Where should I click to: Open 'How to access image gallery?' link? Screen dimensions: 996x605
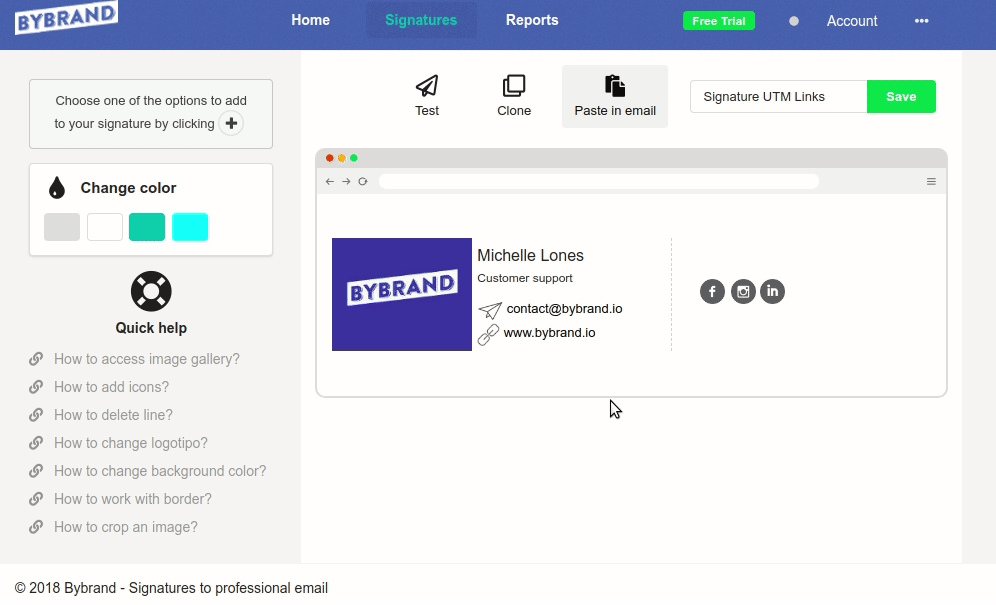click(x=147, y=359)
